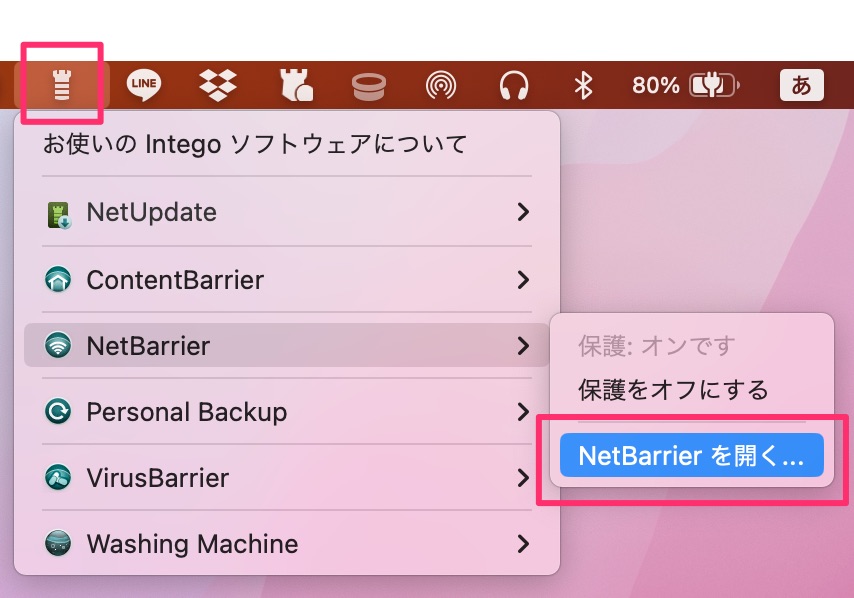Click the headphones menu bar icon
This screenshot has width=854, height=598.
point(514,86)
